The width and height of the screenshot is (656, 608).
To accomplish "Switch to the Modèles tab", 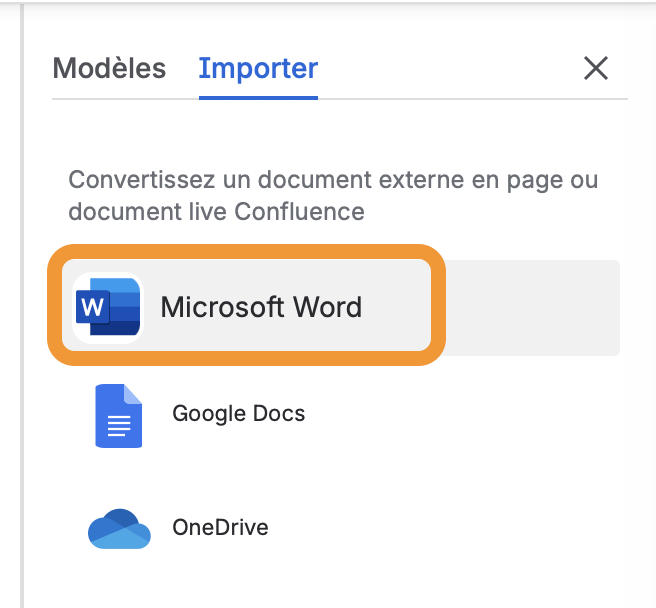I will tap(109, 68).
